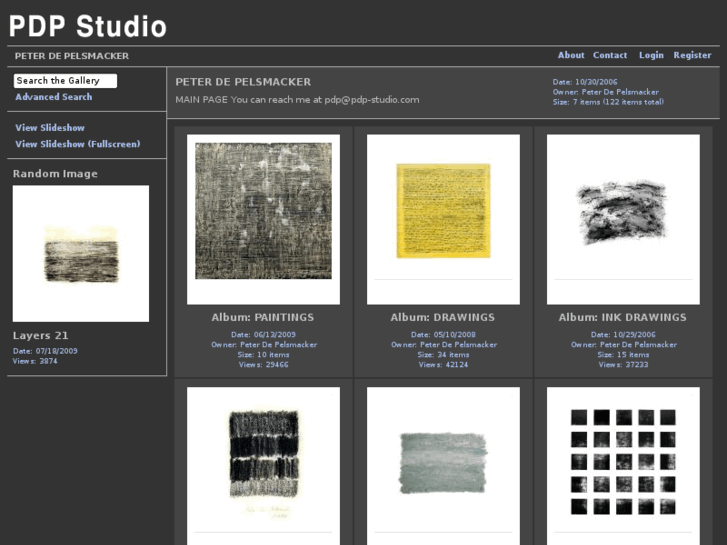Click 'Date: 05/10/2008' under DRAWINGS

443,334
